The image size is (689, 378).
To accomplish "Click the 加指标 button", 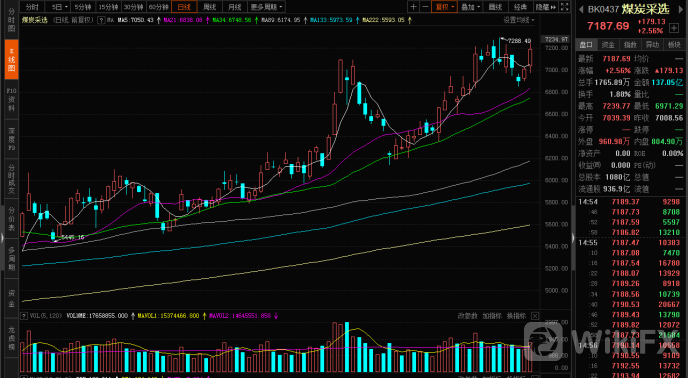I will (492, 316).
